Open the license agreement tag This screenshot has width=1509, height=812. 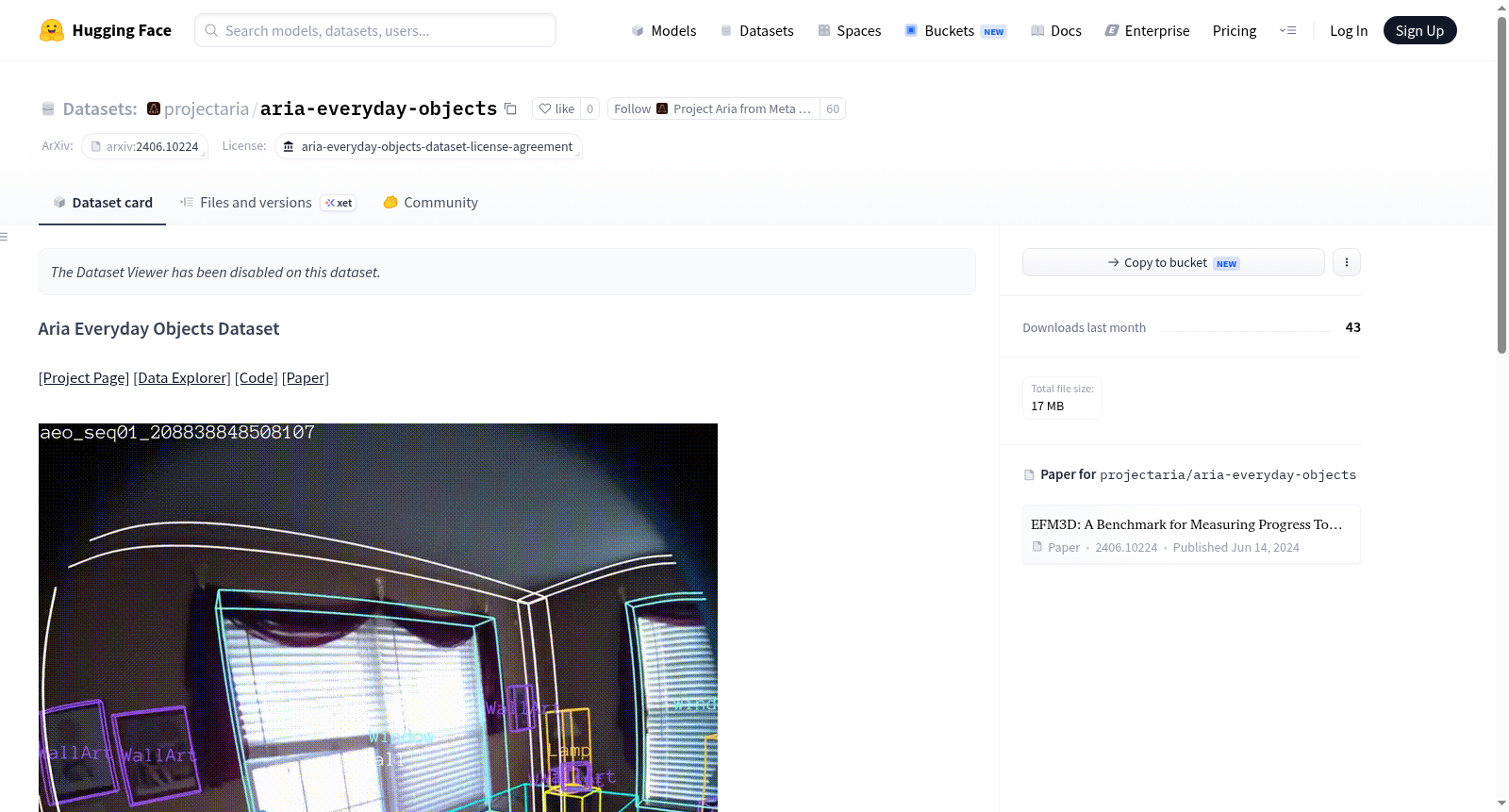click(x=428, y=146)
